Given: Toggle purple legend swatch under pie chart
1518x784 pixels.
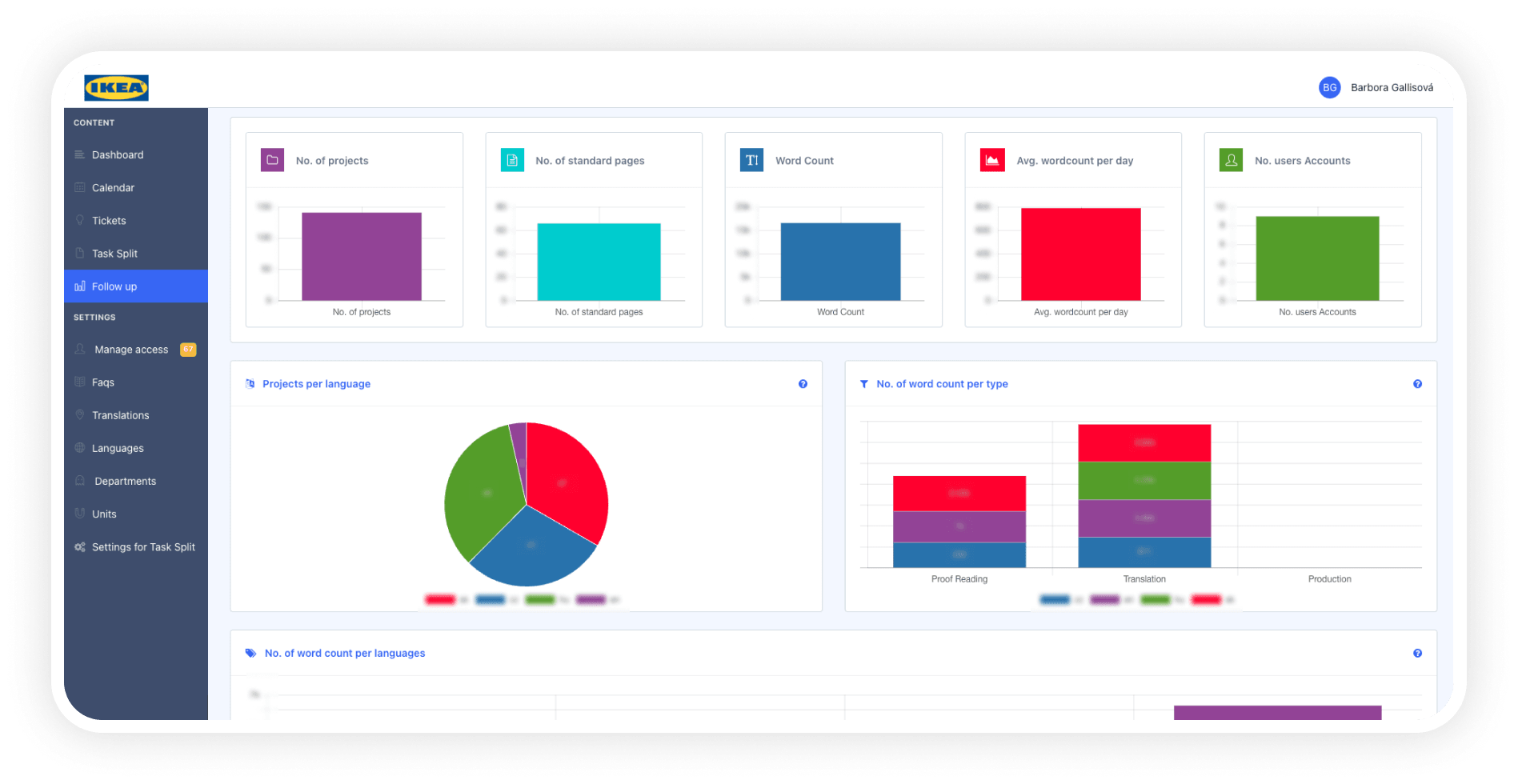Looking at the screenshot, I should point(591,599).
